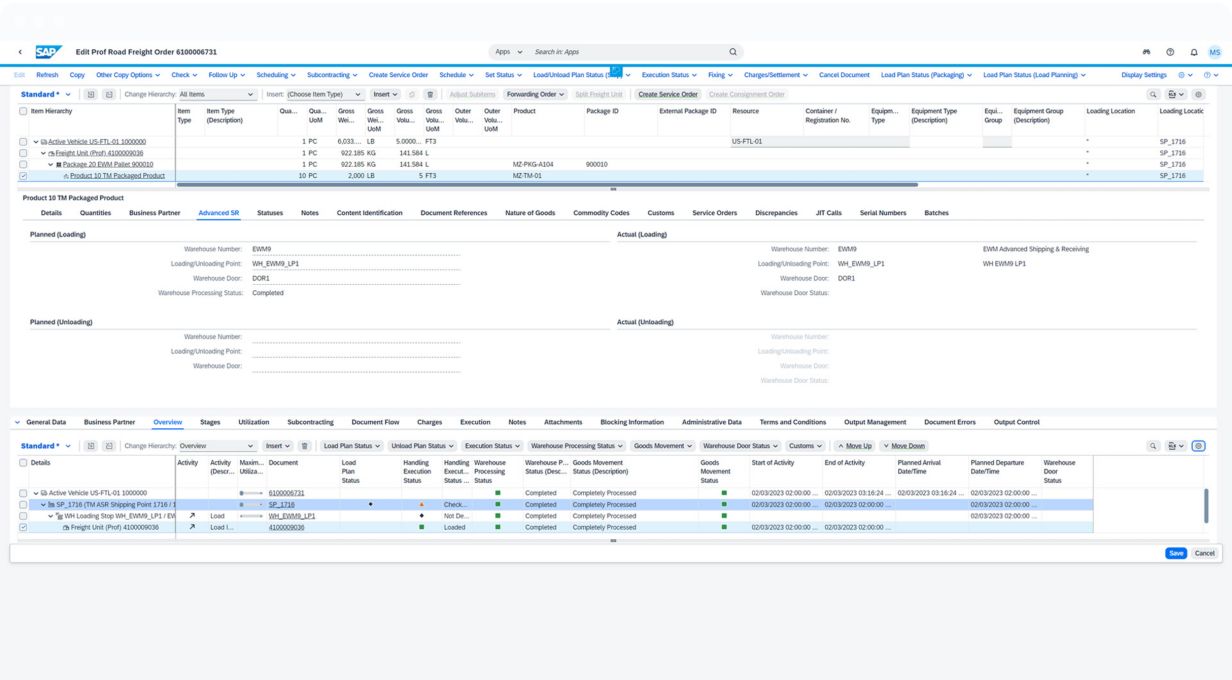Open the MS user profile avatar
1232x680 pixels.
(x=1214, y=52)
